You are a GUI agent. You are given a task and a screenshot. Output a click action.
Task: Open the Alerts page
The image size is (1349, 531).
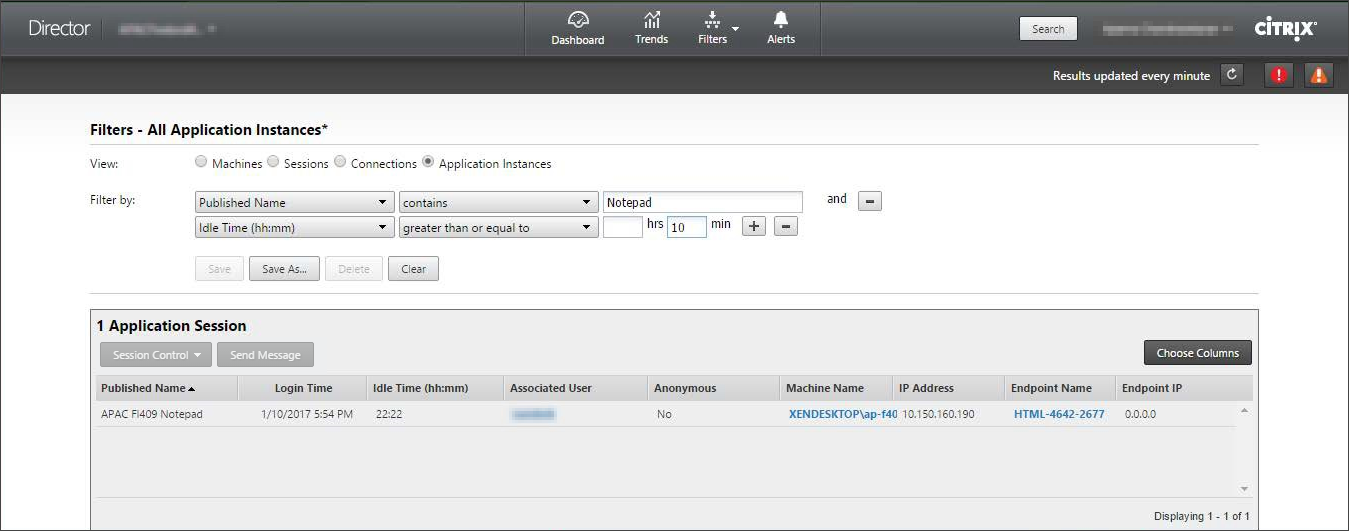781,27
